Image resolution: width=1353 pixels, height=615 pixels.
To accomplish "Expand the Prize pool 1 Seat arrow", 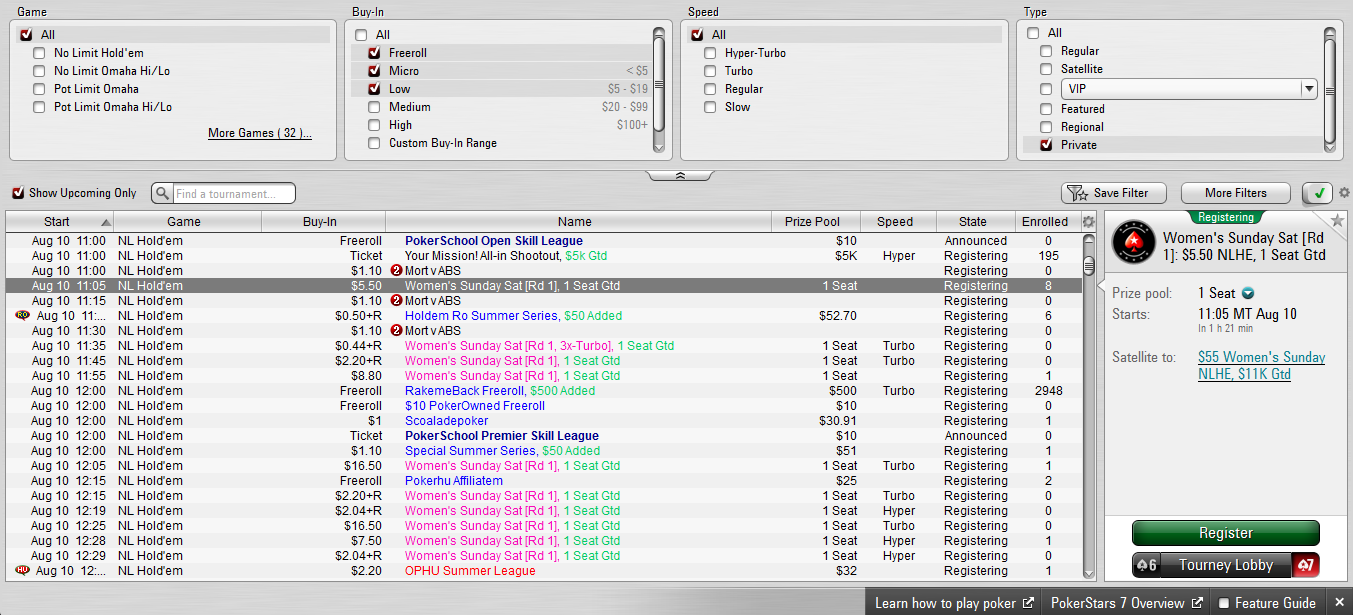I will [1247, 293].
